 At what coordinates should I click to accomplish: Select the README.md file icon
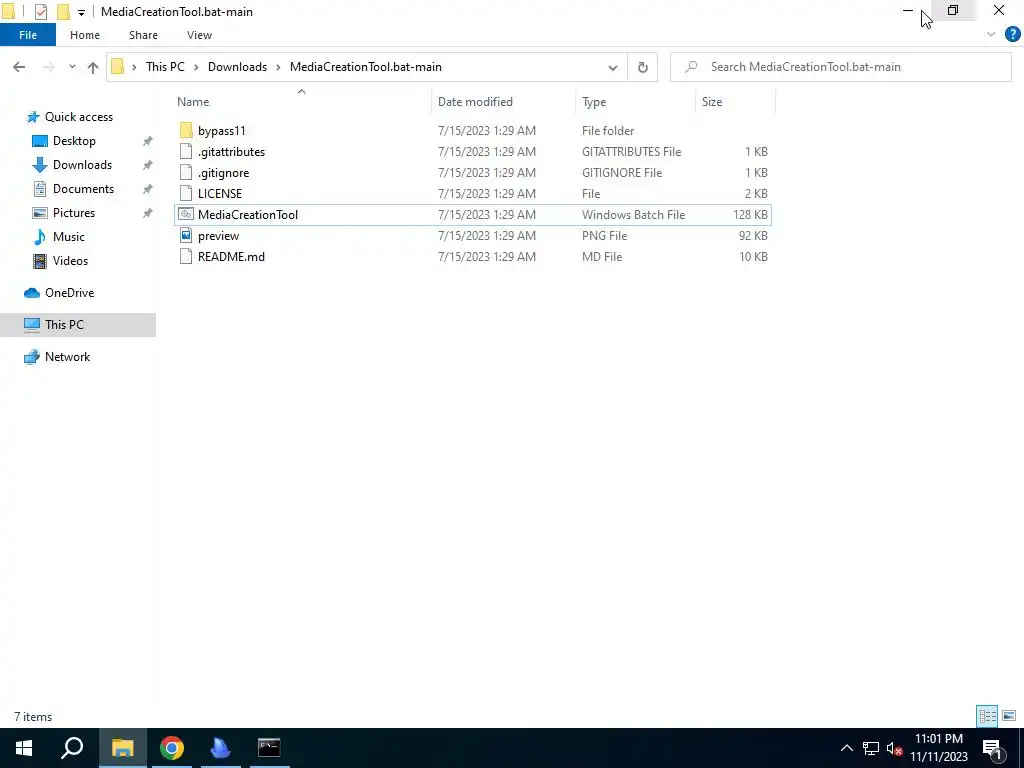click(186, 257)
